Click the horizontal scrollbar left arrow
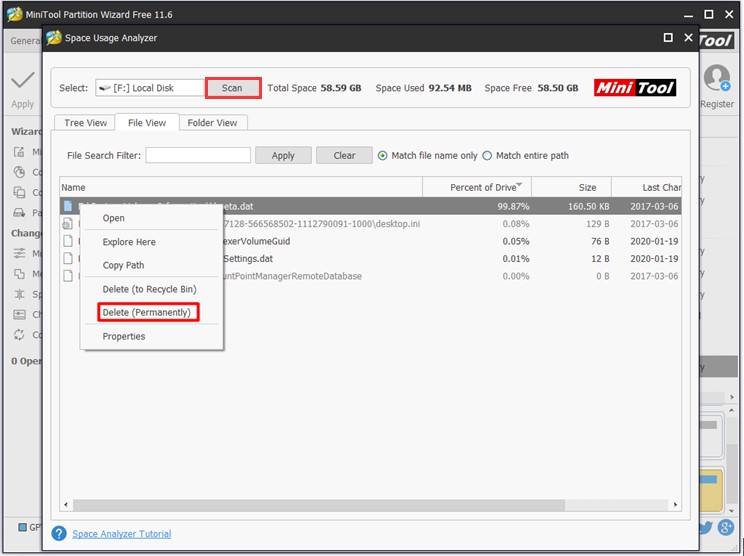Screen dimensions: 744x556 66,505
